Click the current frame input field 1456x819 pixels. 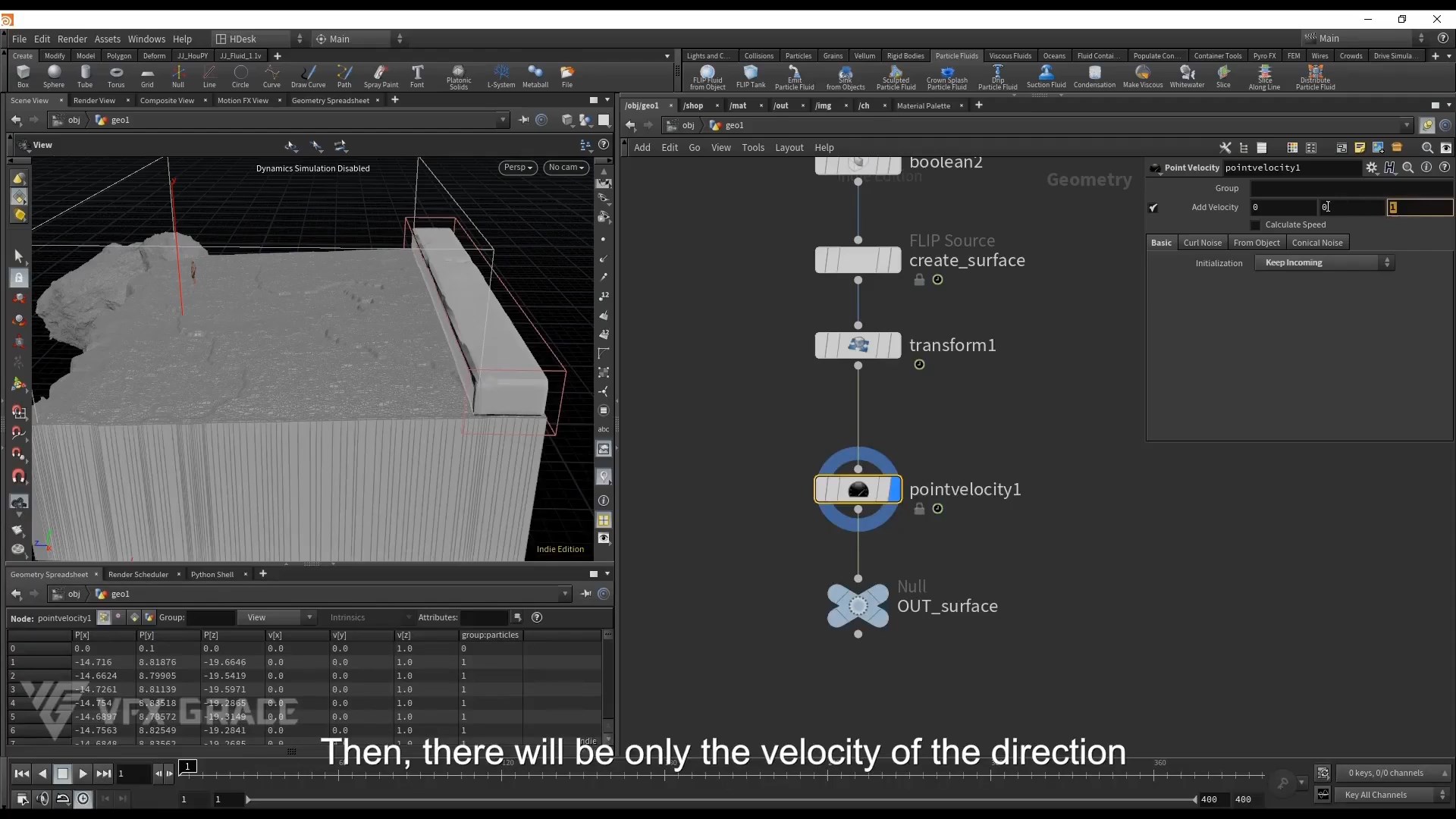134,773
